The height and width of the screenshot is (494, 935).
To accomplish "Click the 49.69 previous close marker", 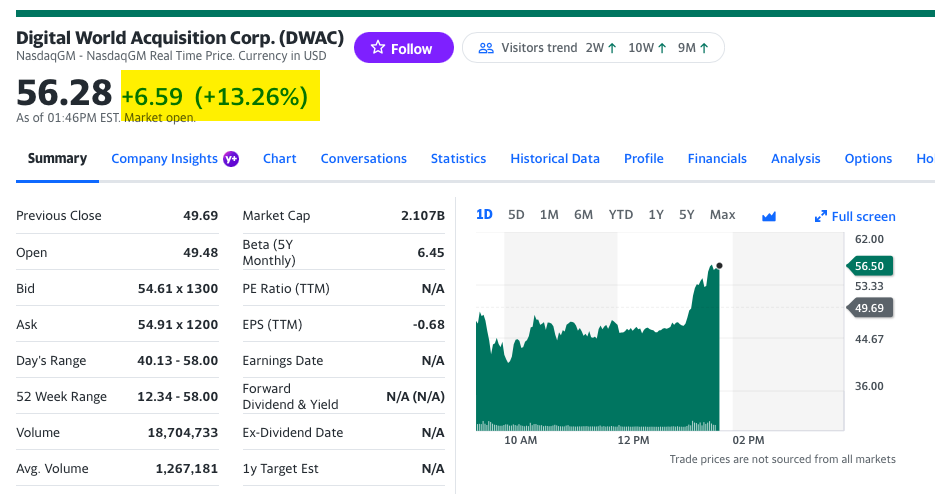I will [x=869, y=308].
